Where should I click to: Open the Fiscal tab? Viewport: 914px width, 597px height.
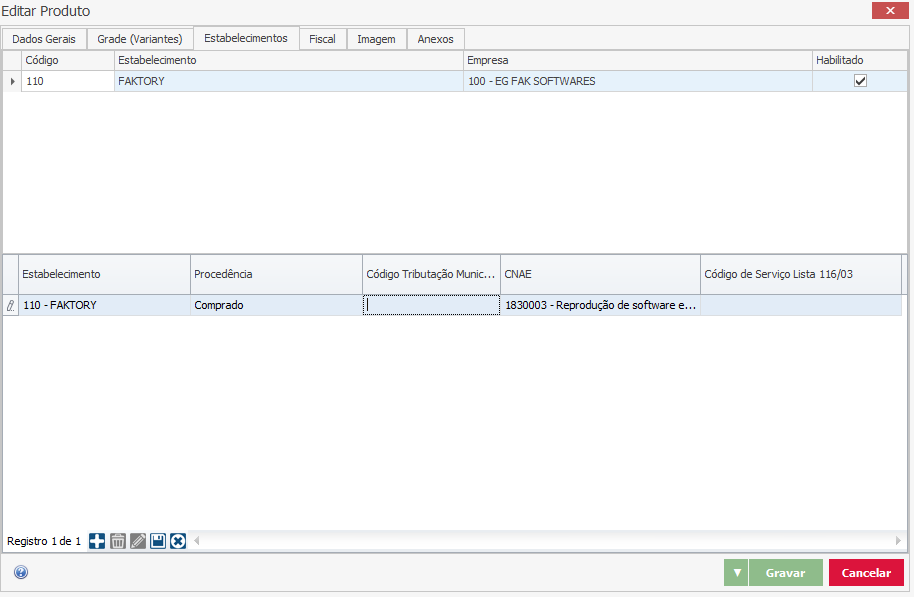pos(322,39)
